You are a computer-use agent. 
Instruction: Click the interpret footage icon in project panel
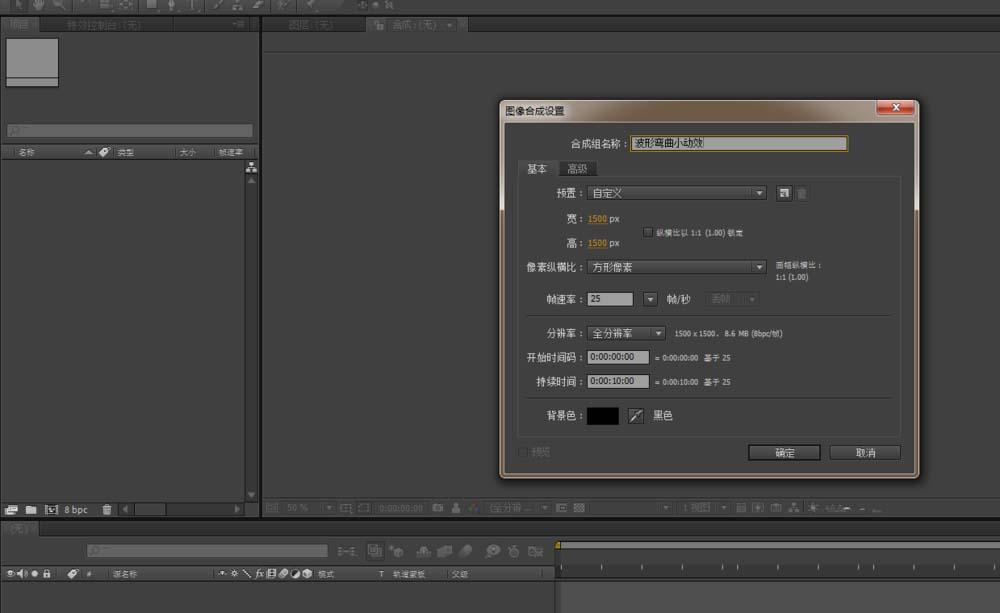tap(11, 510)
